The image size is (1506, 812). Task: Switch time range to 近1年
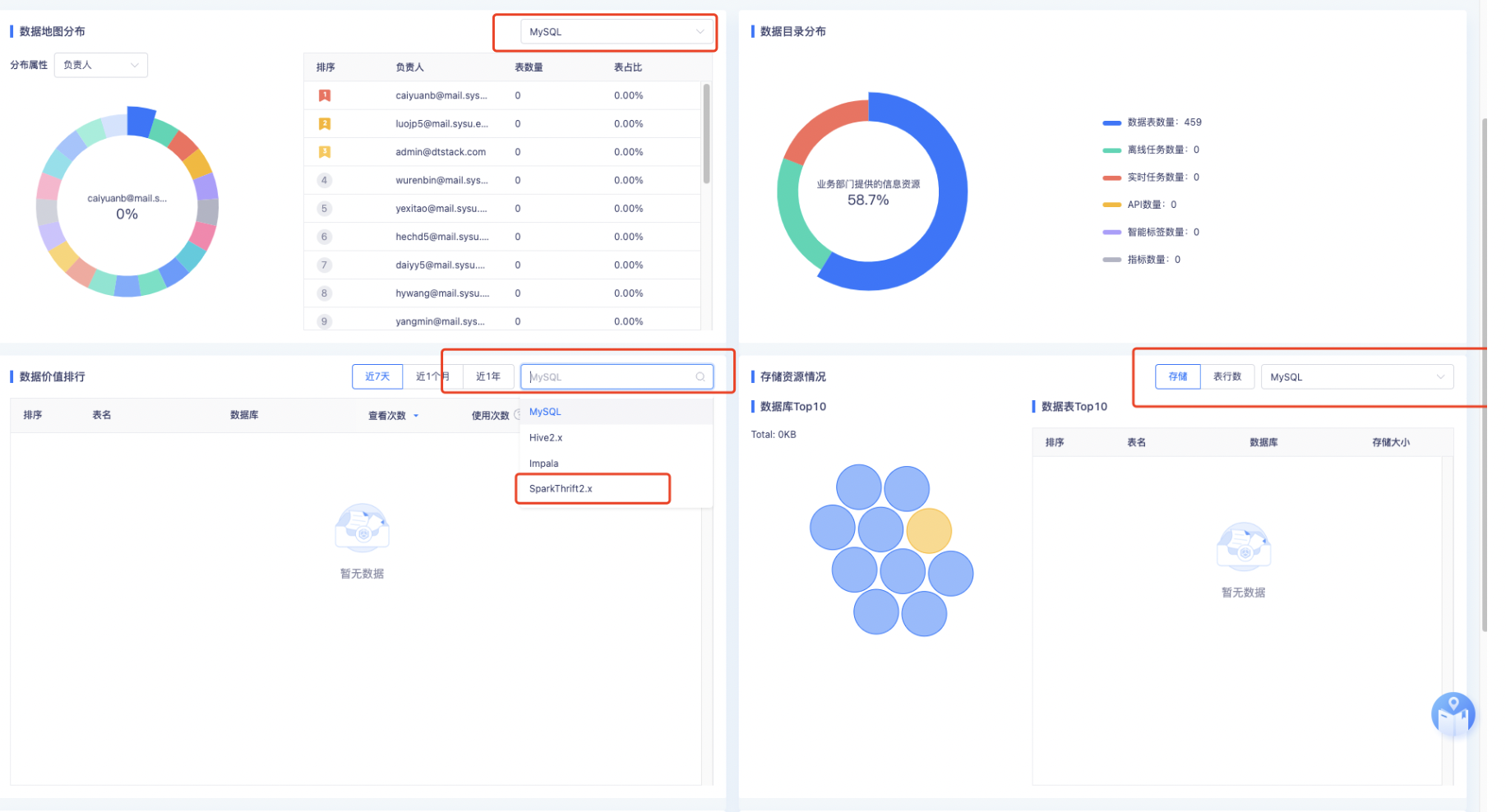pyautogui.click(x=488, y=376)
